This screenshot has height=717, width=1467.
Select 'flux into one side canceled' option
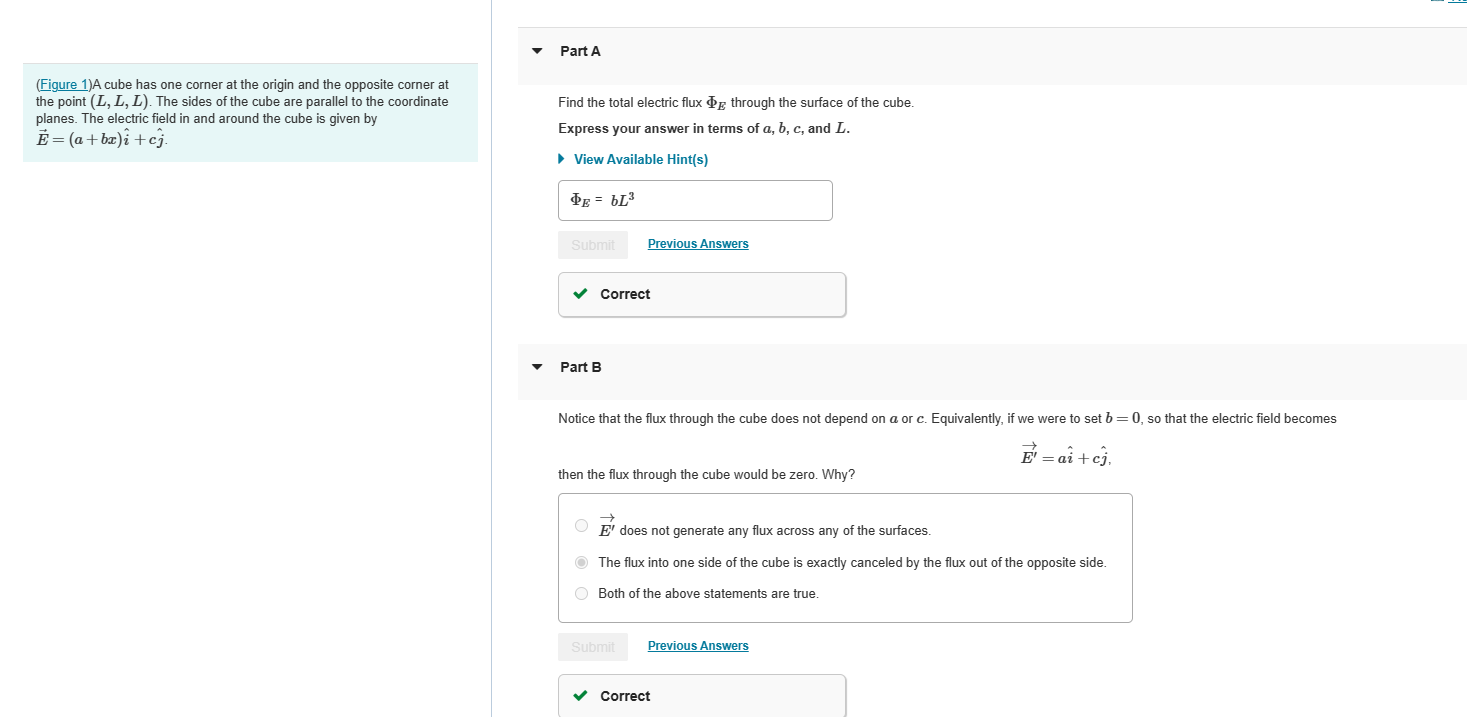[x=582, y=562]
